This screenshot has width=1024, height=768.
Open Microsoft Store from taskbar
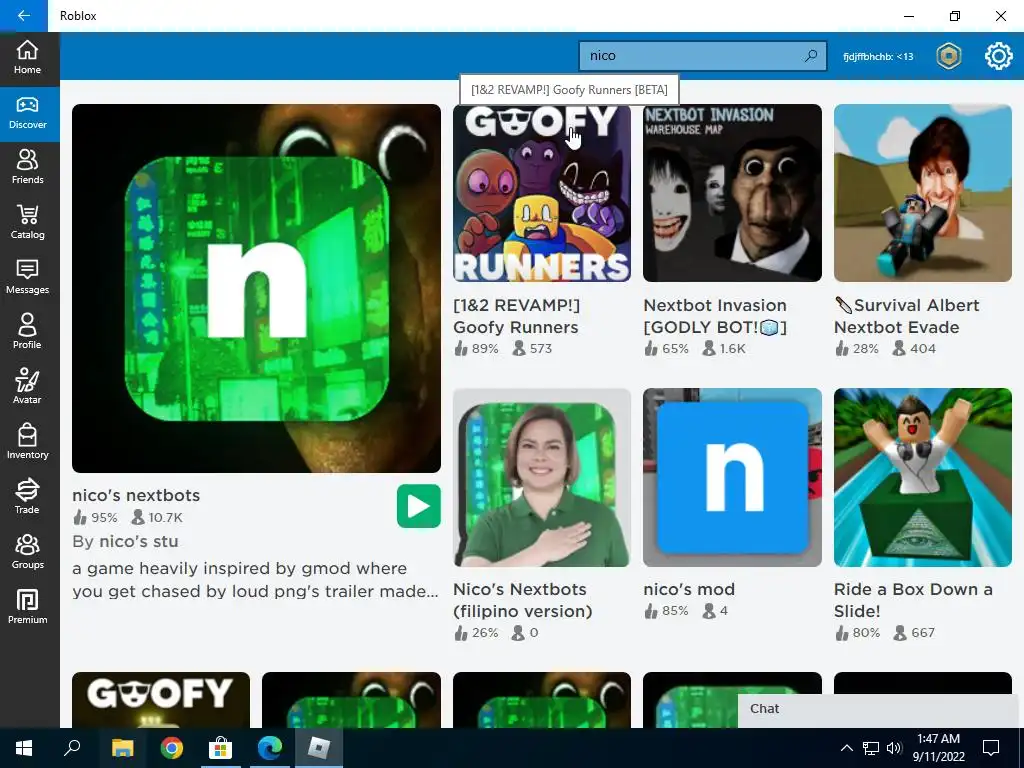click(221, 748)
